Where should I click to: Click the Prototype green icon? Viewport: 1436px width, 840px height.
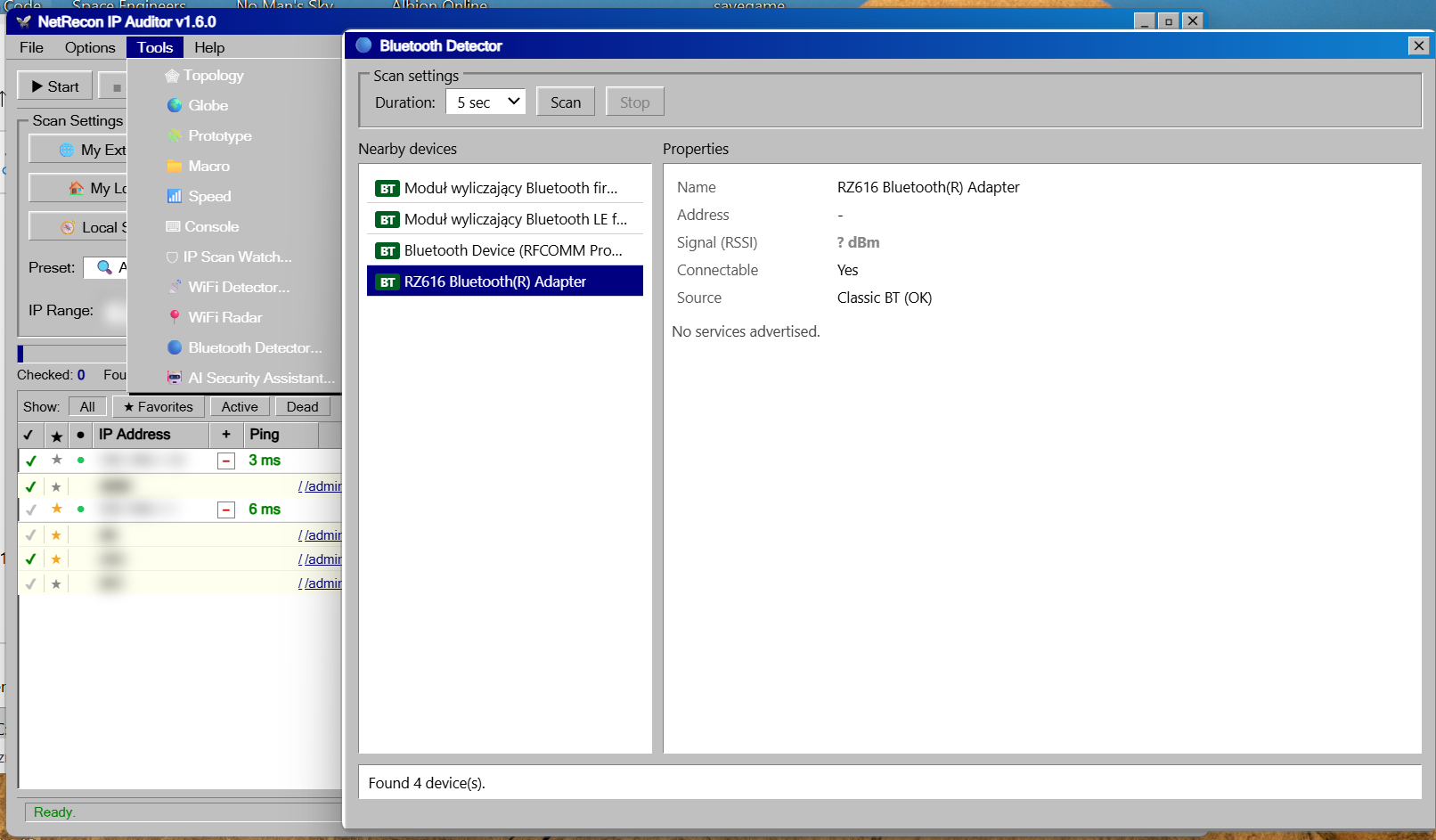[175, 135]
